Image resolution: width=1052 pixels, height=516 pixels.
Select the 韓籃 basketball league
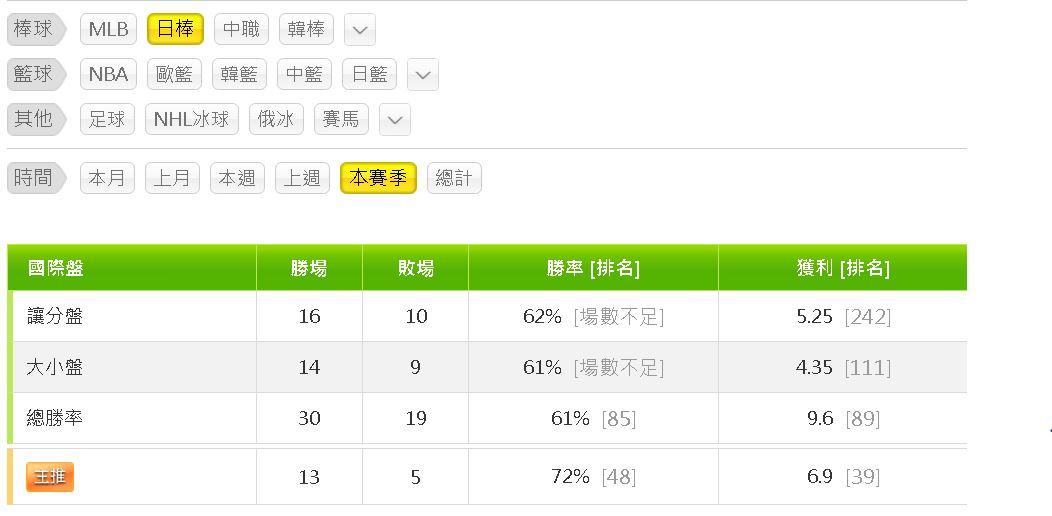click(x=239, y=74)
